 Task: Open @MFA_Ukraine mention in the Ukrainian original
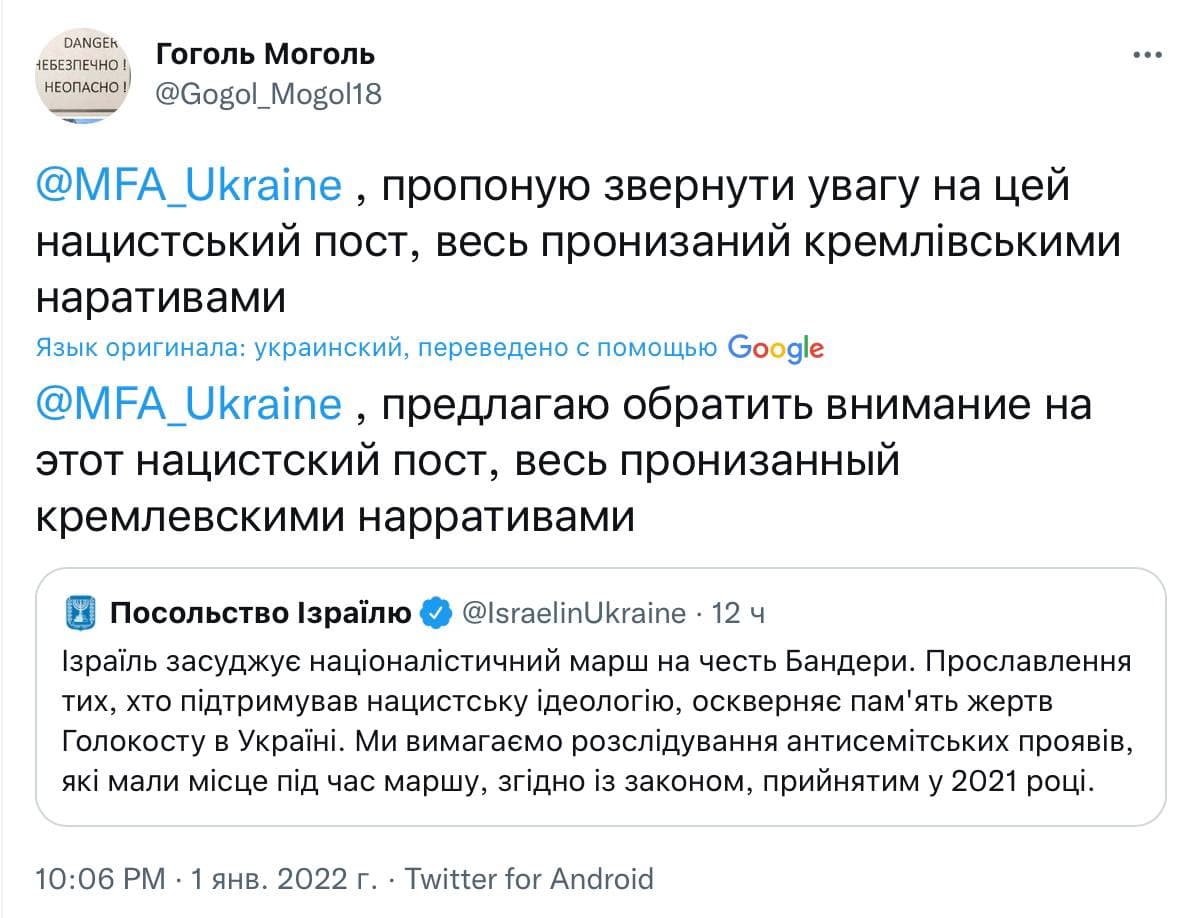190,186
